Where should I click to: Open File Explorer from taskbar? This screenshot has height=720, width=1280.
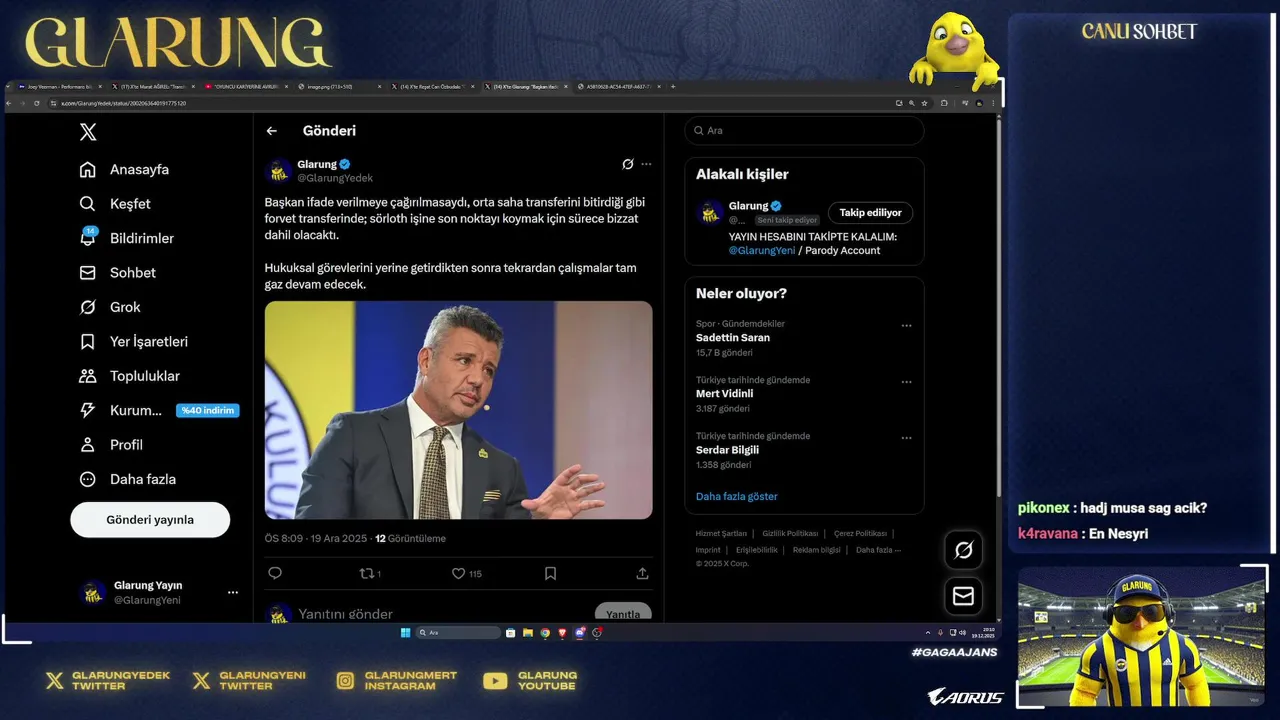(527, 633)
